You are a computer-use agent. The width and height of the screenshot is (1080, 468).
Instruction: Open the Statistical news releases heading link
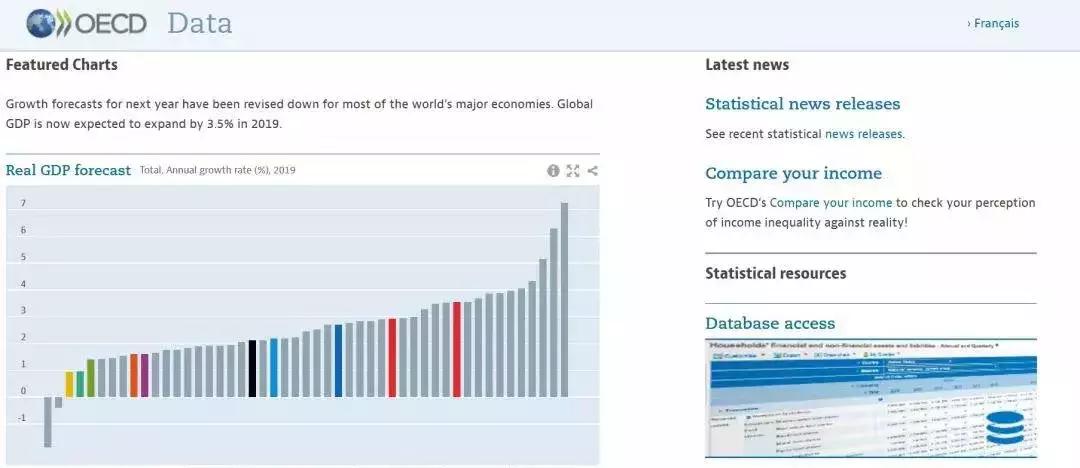(802, 104)
